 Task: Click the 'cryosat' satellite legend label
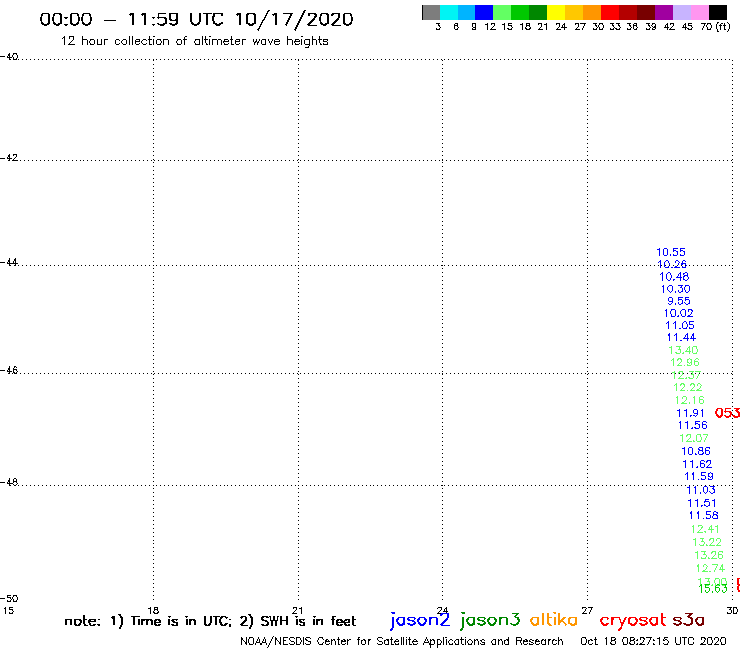point(633,621)
